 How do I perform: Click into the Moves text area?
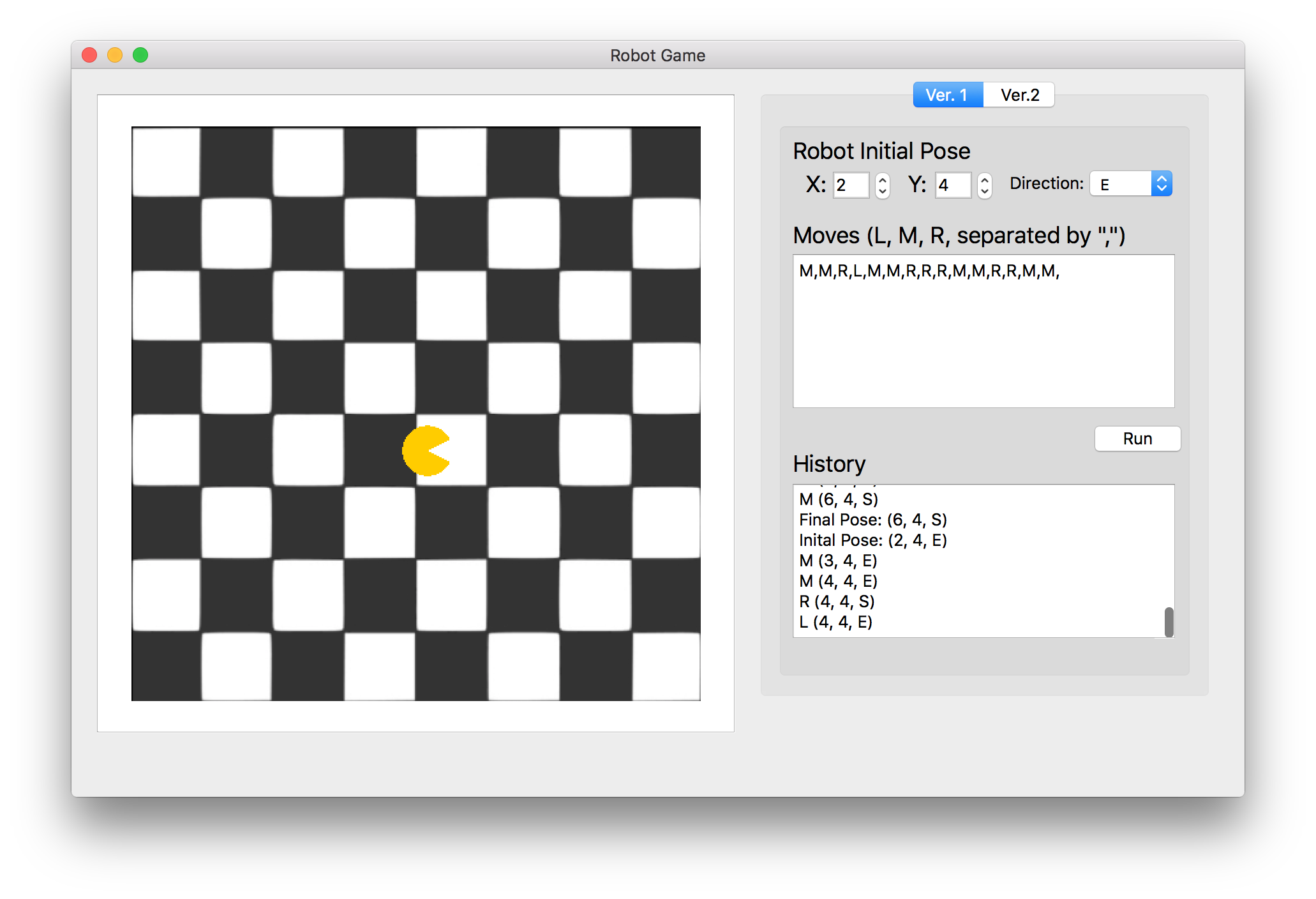983,332
